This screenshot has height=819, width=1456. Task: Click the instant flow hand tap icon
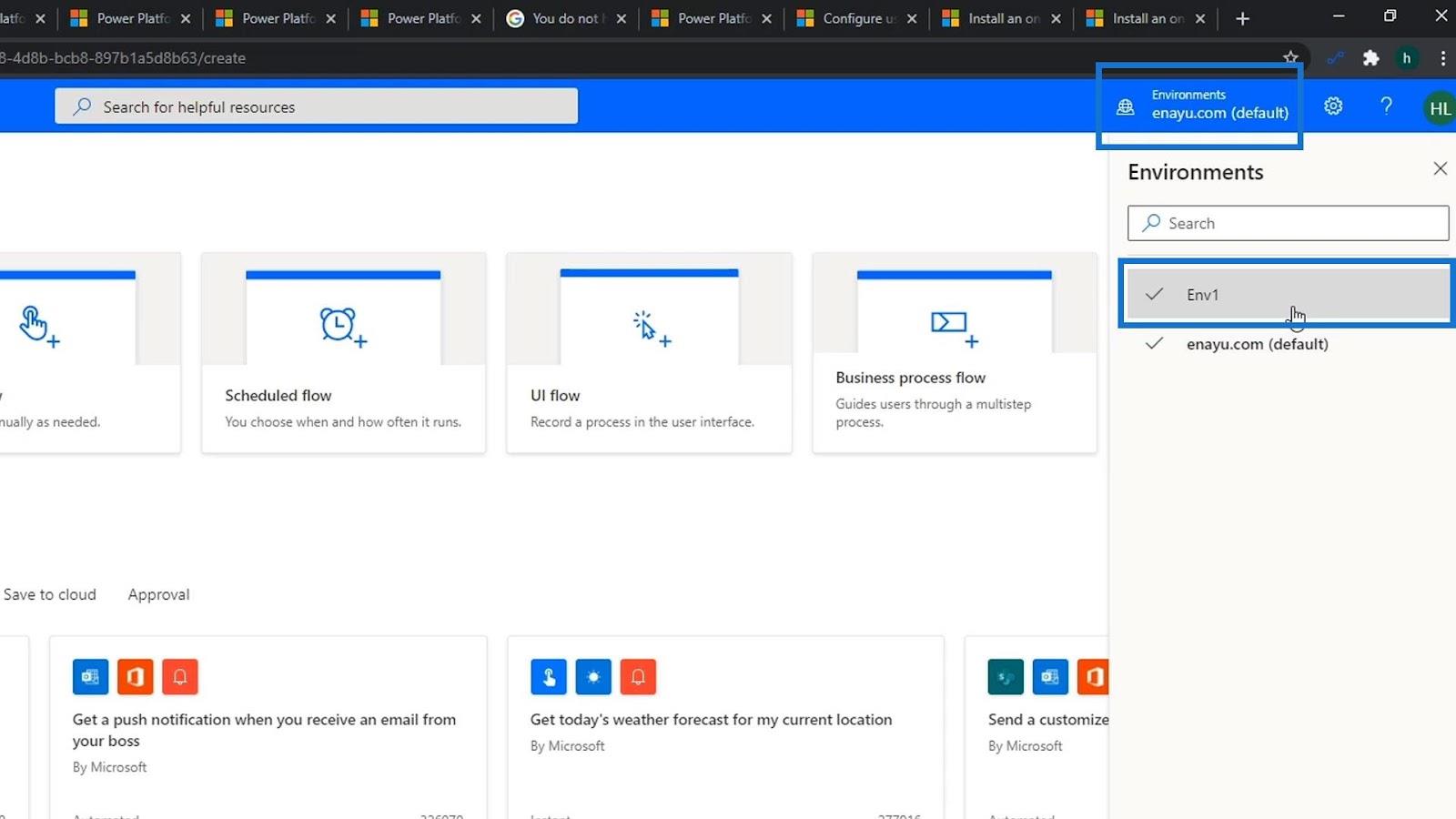(39, 327)
